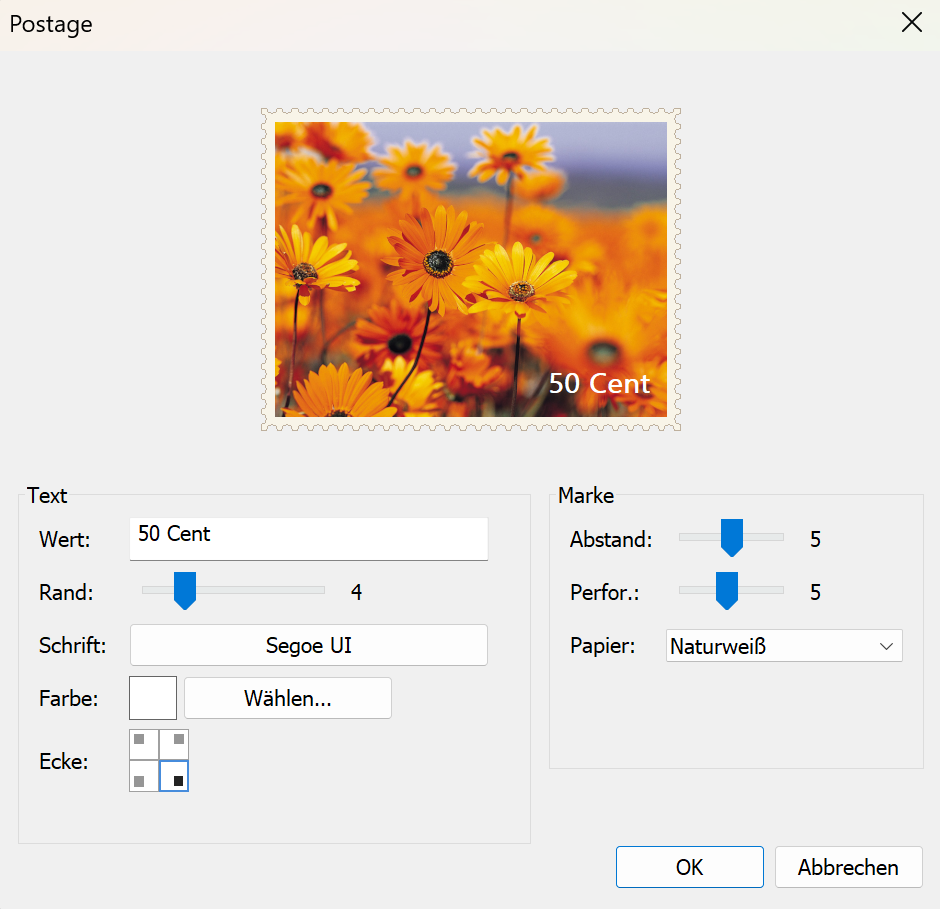Open the color picker via Wählen...

click(x=287, y=698)
